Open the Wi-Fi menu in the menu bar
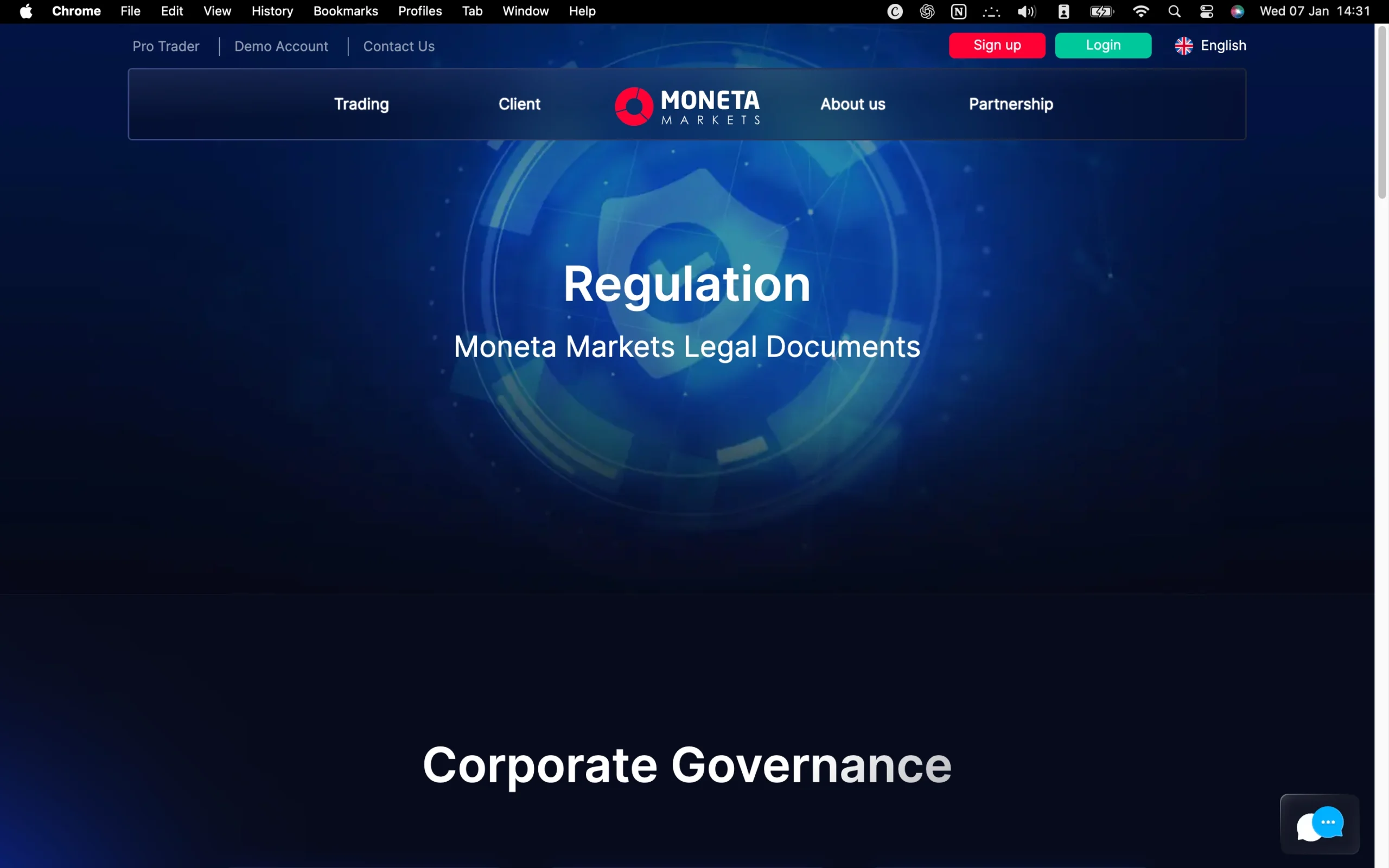1389x868 pixels. (x=1141, y=11)
